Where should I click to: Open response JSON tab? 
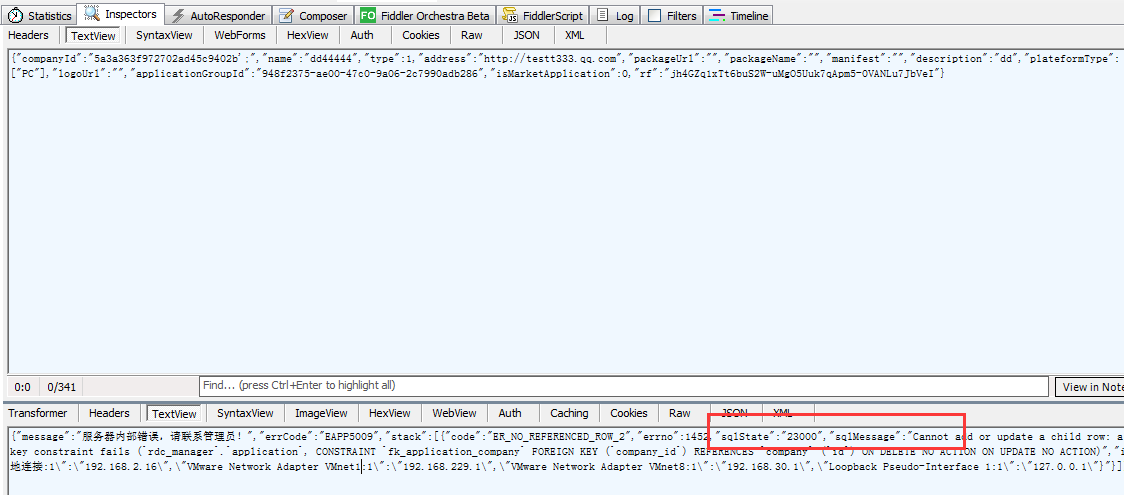tap(734, 413)
